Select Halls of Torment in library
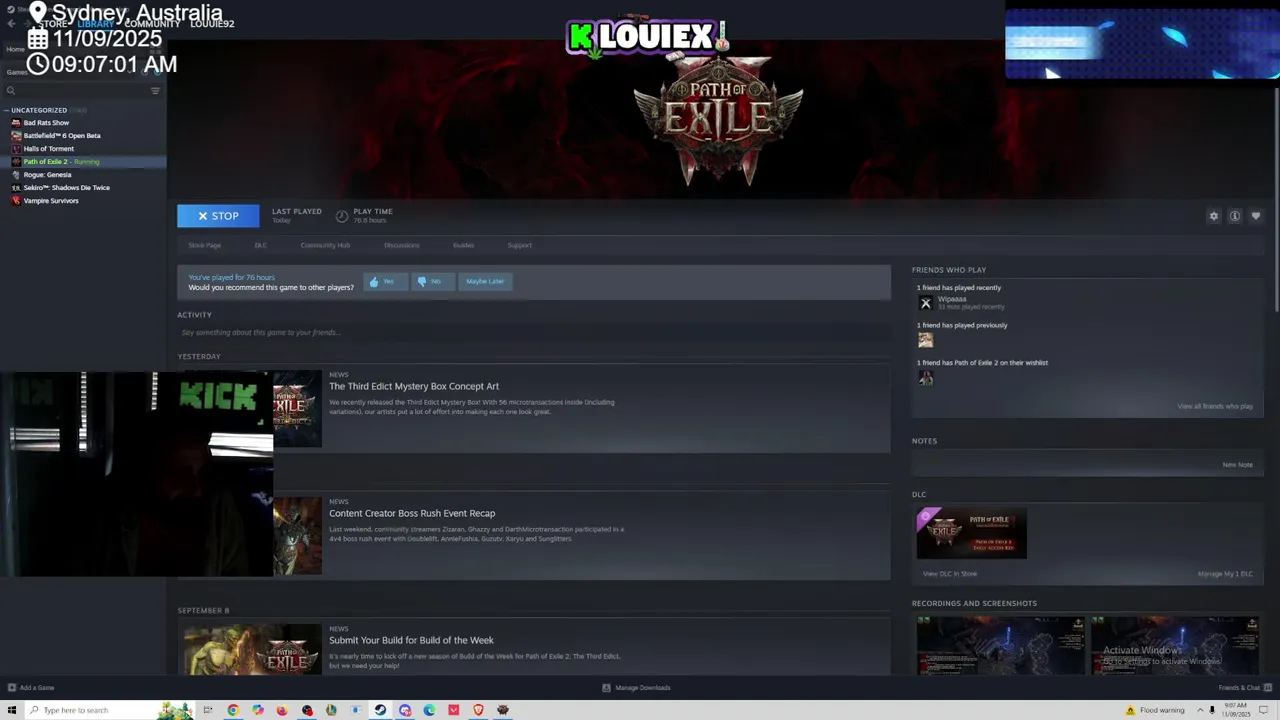 pyautogui.click(x=48, y=148)
